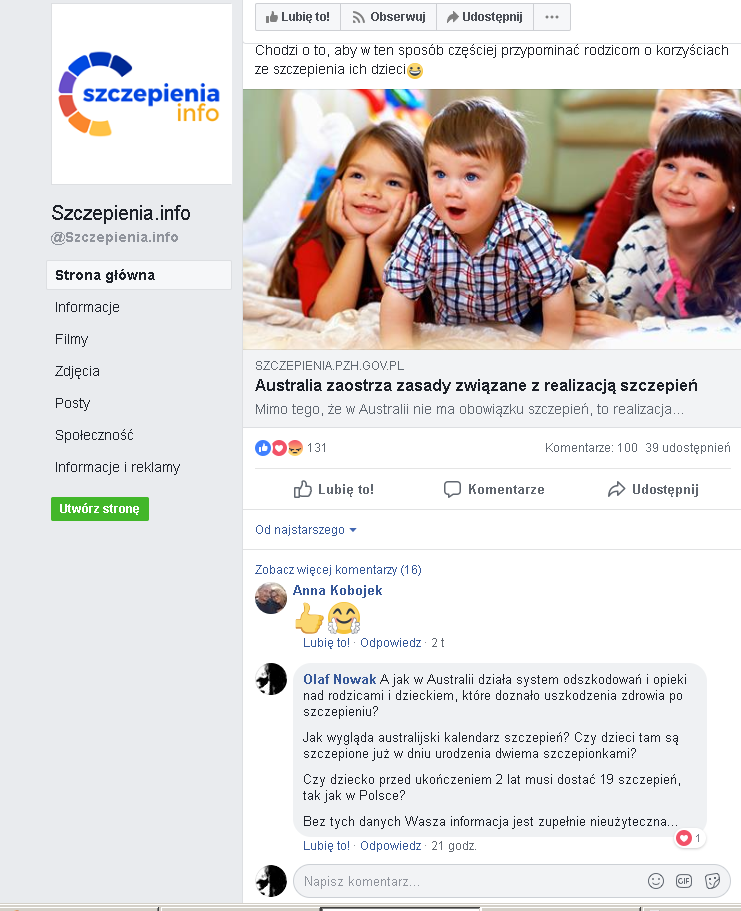Open the sticker picker in comment box
Screen dimensions: 741x911
pos(713,881)
